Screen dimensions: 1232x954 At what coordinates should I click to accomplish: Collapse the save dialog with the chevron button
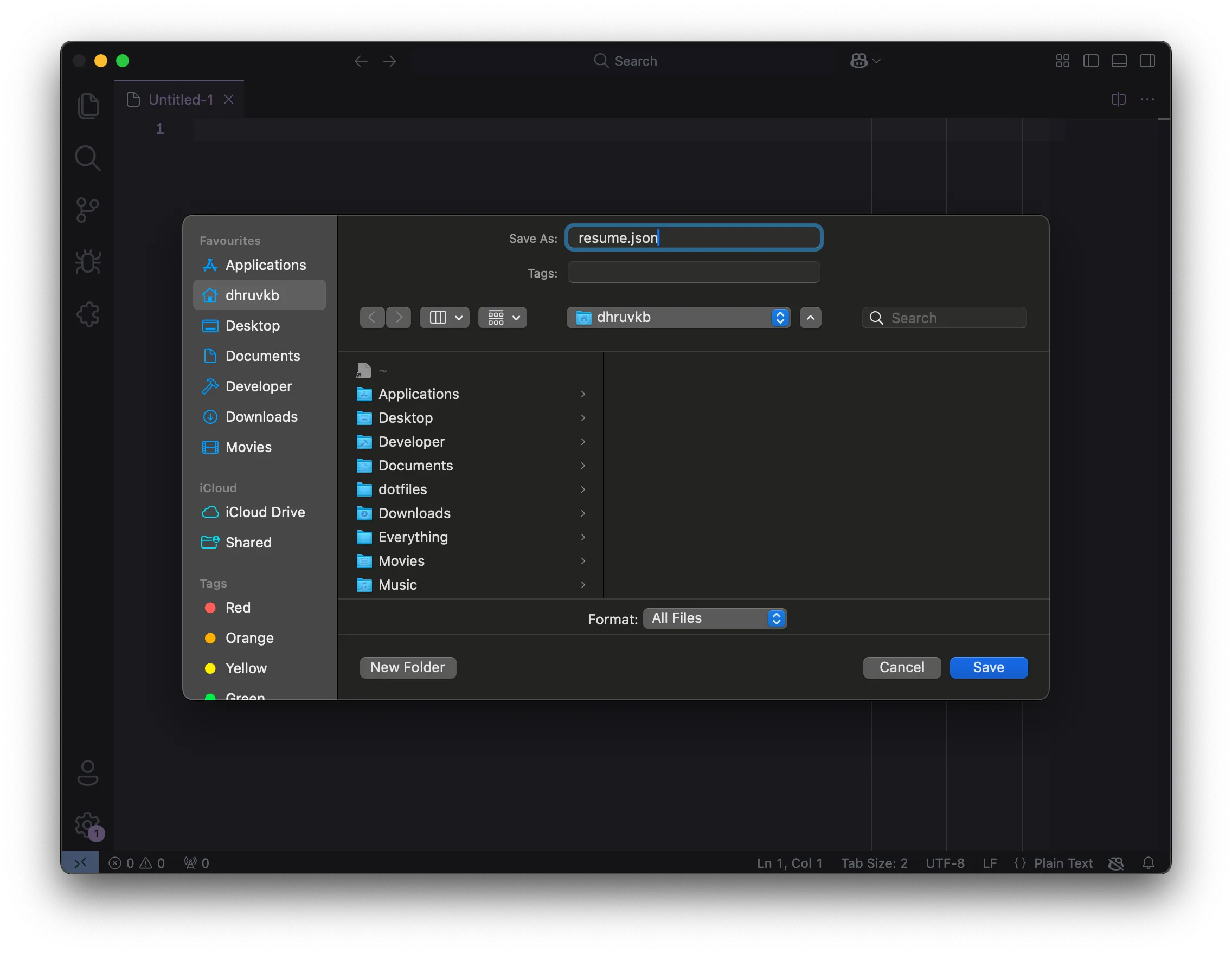coord(810,318)
